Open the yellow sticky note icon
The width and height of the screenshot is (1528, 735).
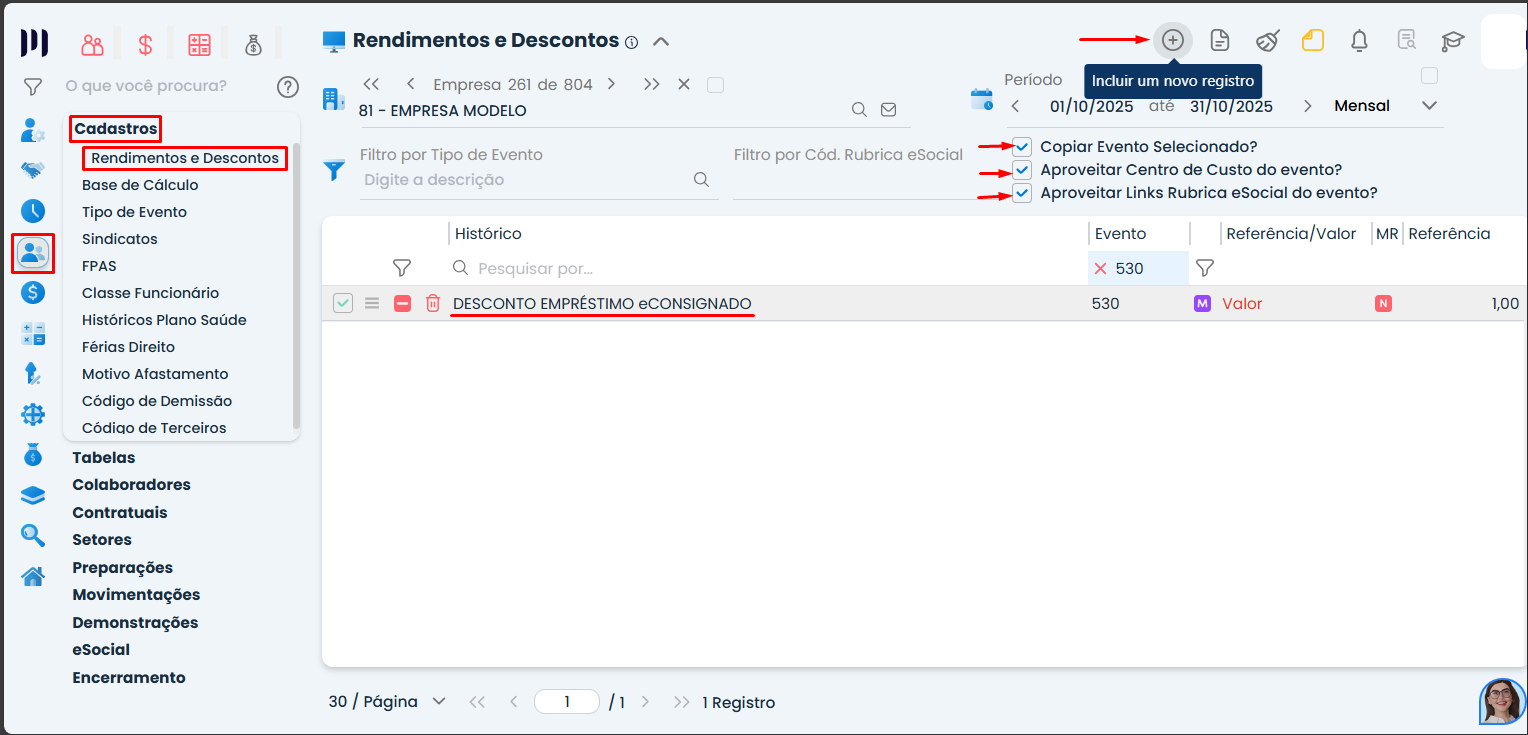pyautogui.click(x=1313, y=40)
